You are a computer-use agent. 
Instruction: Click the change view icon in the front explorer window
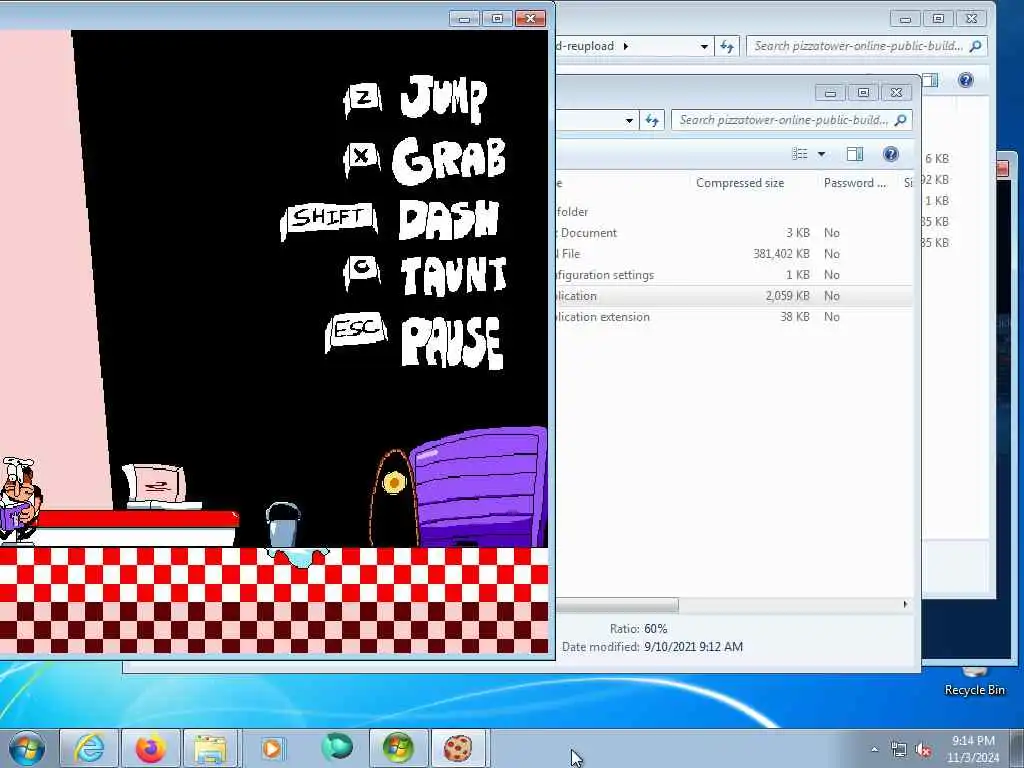point(800,154)
